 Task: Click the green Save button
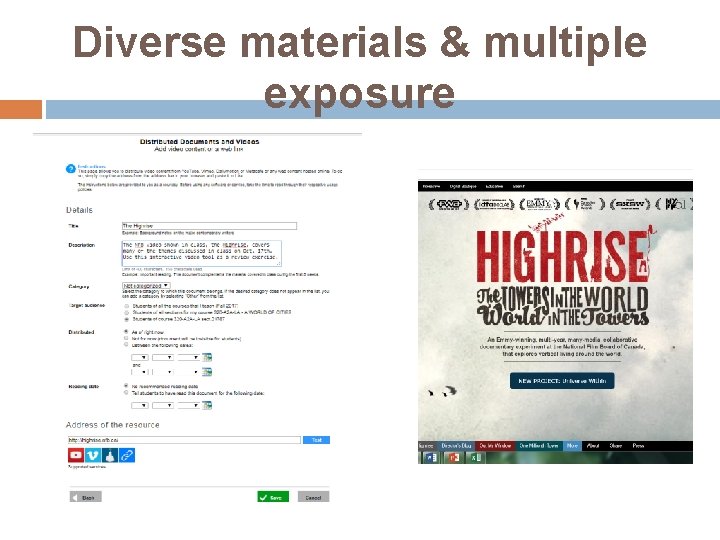273,497
